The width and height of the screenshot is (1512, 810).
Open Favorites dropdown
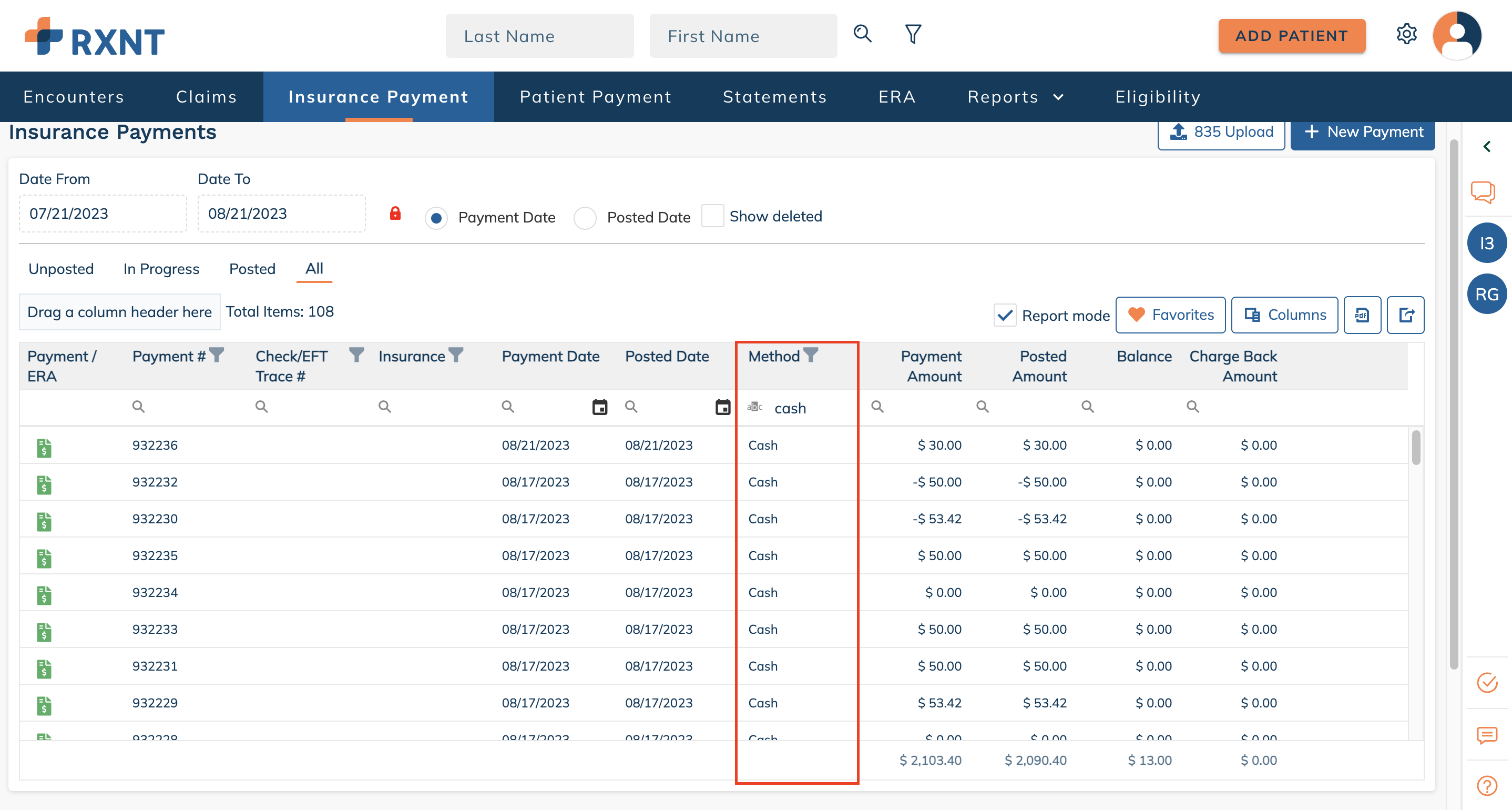(1170, 315)
